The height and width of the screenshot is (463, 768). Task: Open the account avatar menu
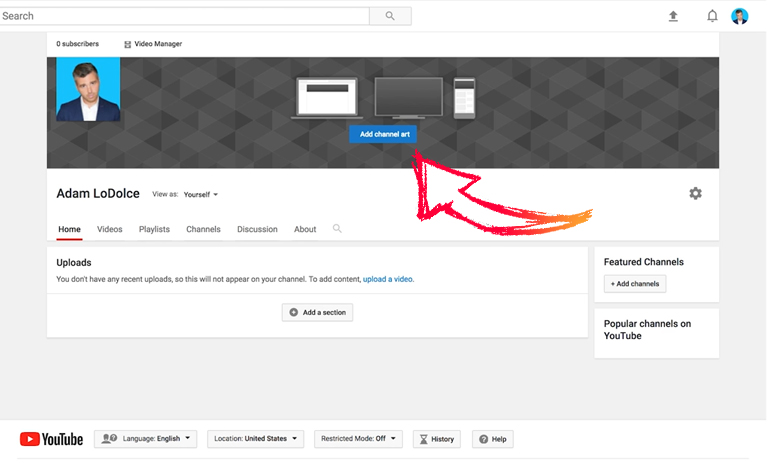coord(740,16)
